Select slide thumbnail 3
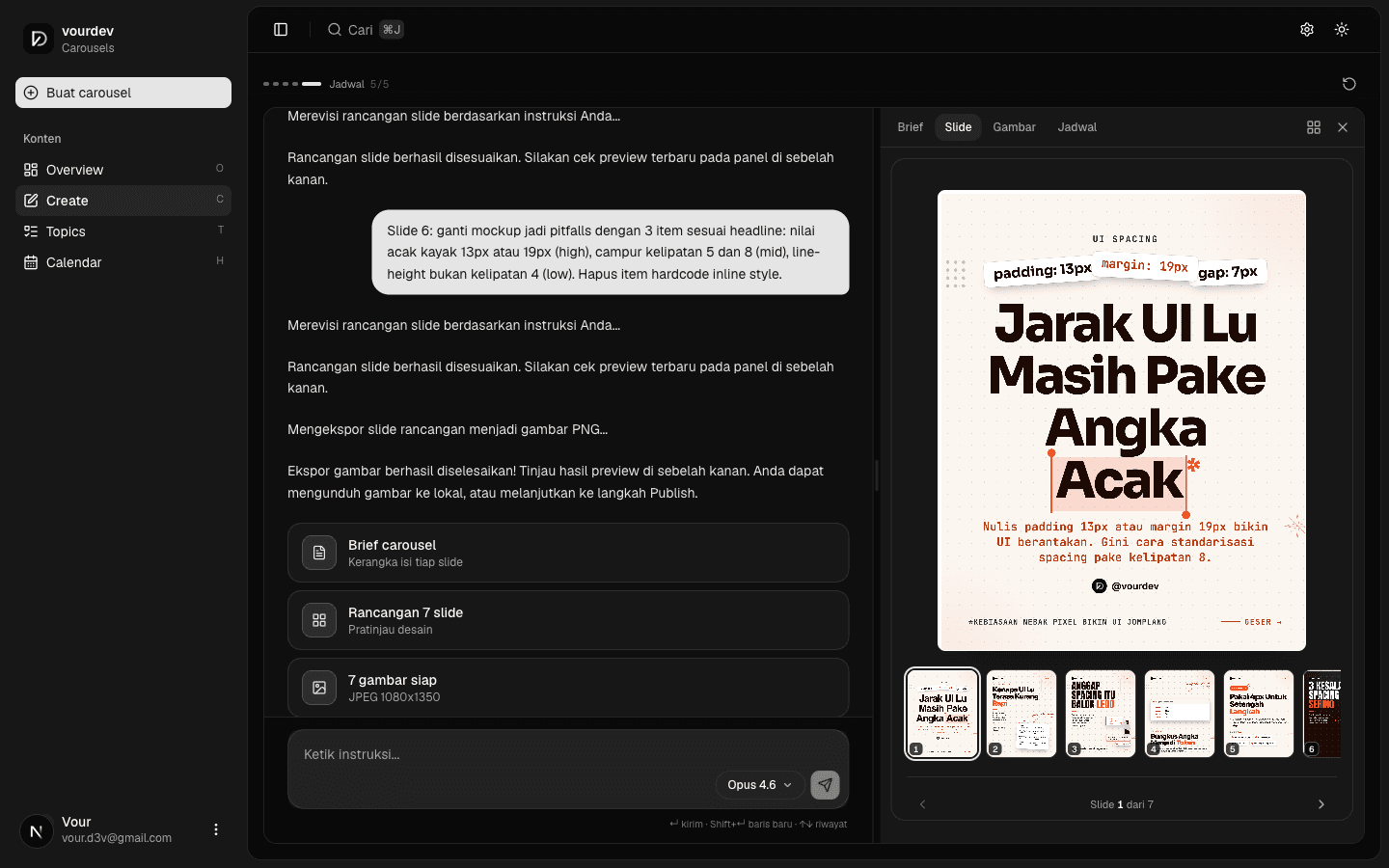 [1101, 714]
